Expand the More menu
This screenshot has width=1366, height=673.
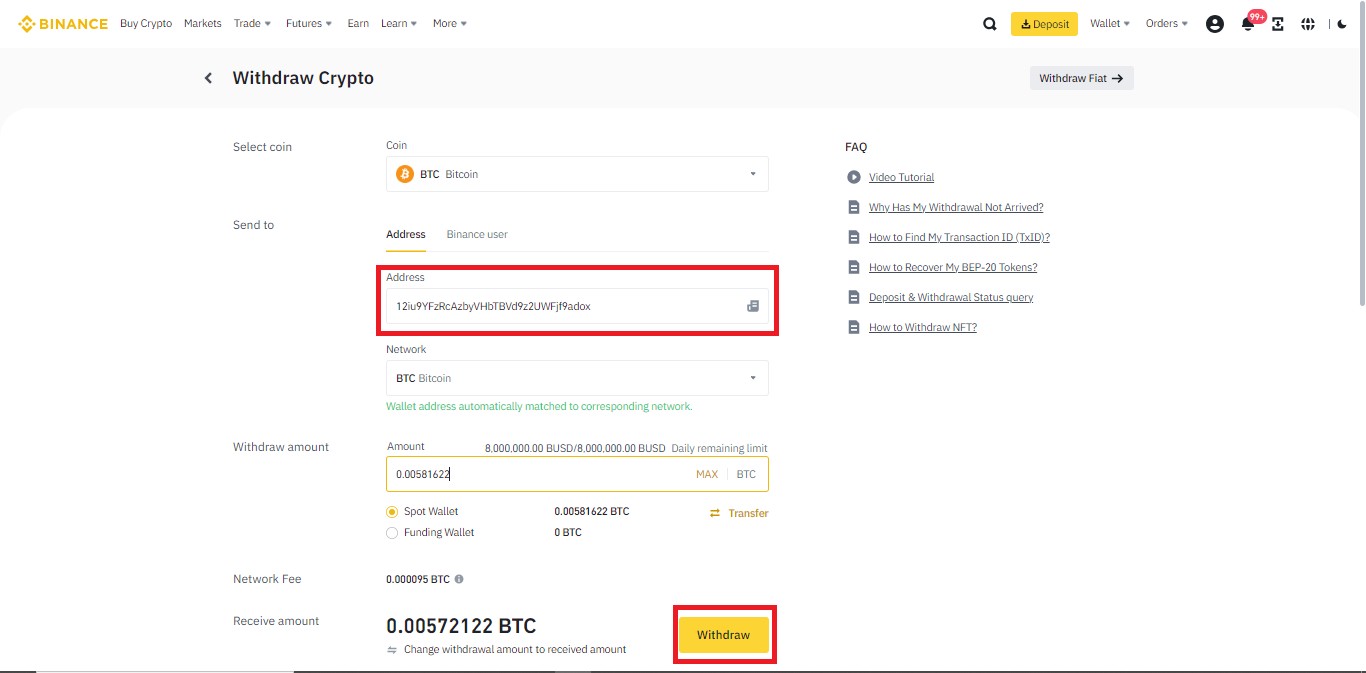(x=450, y=23)
